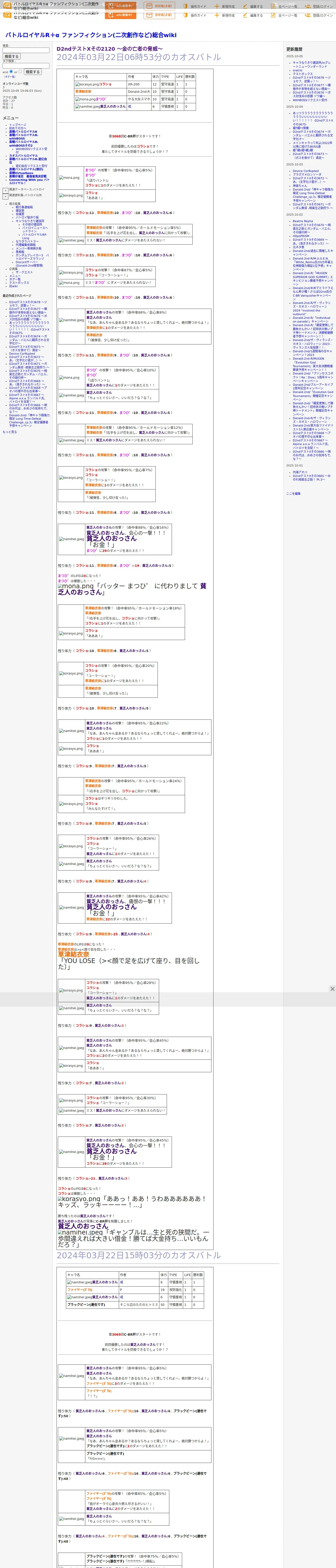Open 初めての方へ in the menu
Screen dimensions: 336x1568
coord(18,128)
